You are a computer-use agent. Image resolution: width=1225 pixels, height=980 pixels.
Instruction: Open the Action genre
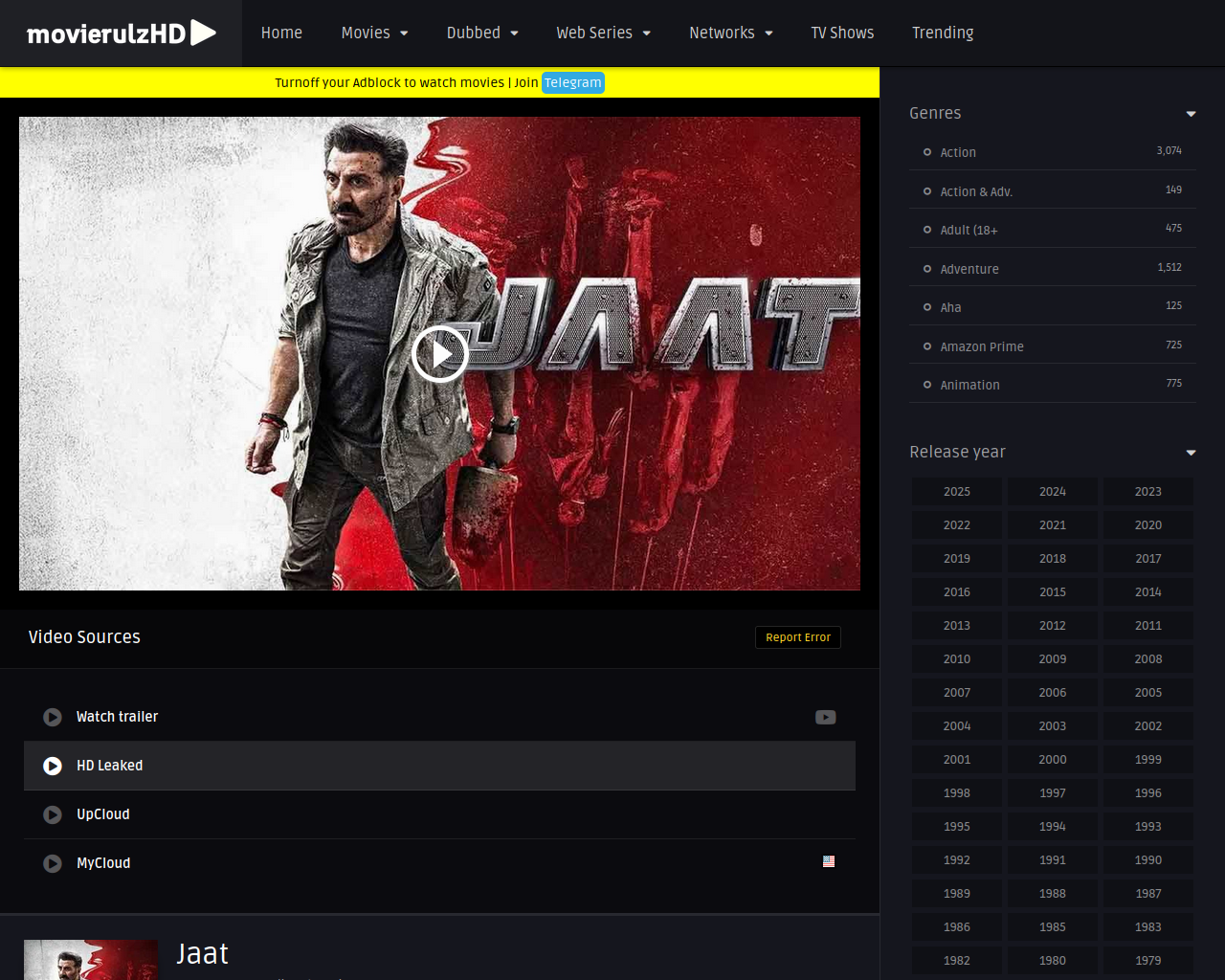pyautogui.click(x=957, y=152)
